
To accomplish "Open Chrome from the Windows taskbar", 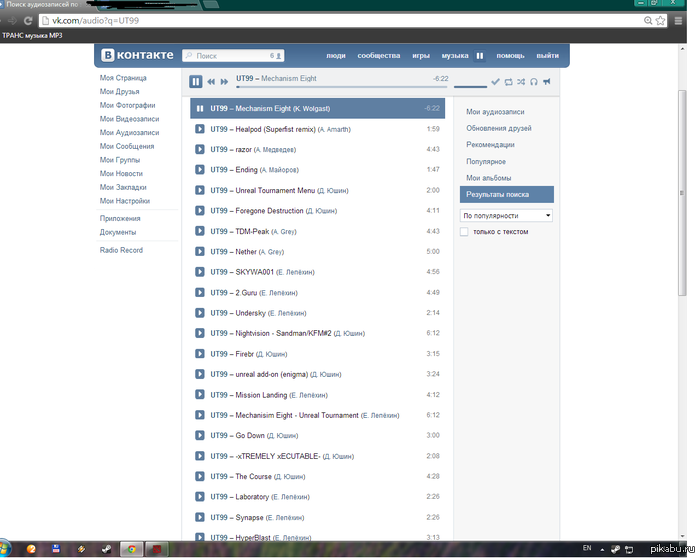I will pyautogui.click(x=130, y=549).
